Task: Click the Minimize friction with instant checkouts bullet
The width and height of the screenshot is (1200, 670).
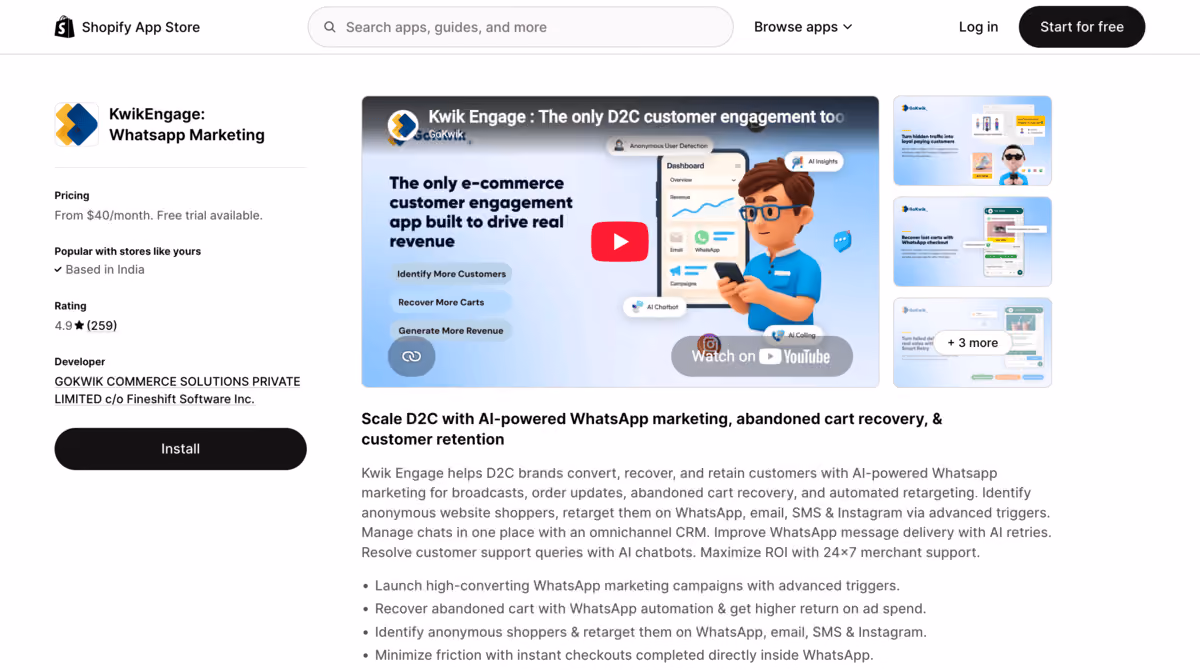Action: click(624, 655)
